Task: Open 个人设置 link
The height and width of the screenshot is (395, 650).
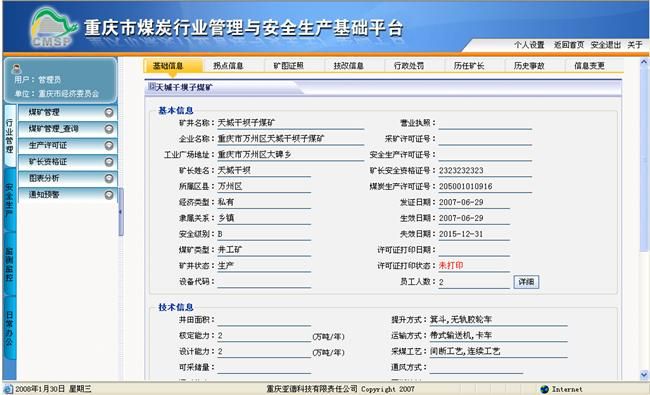Action: [x=529, y=45]
